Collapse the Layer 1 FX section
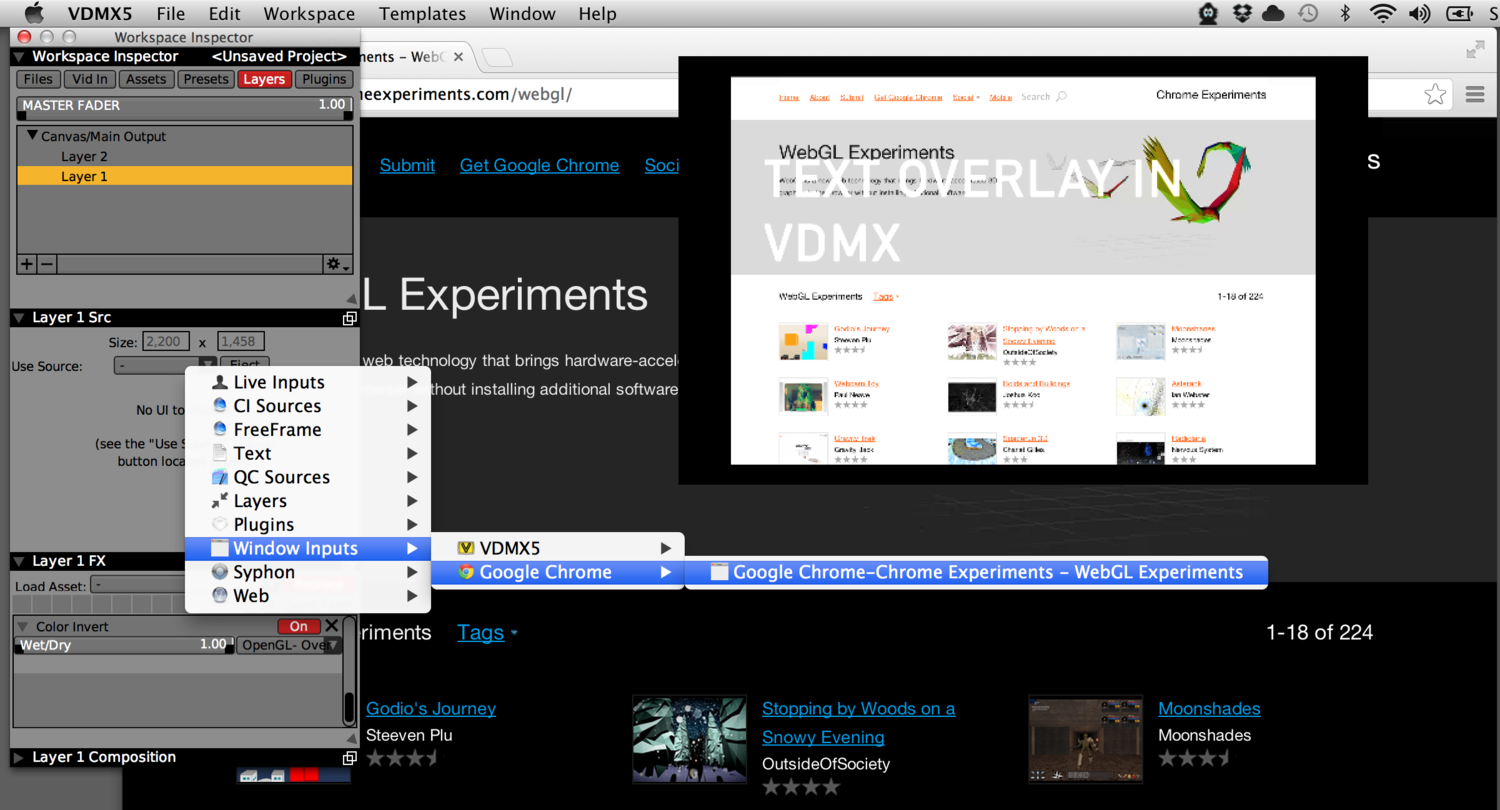Screen dimensions: 1500x810 tap(20, 562)
